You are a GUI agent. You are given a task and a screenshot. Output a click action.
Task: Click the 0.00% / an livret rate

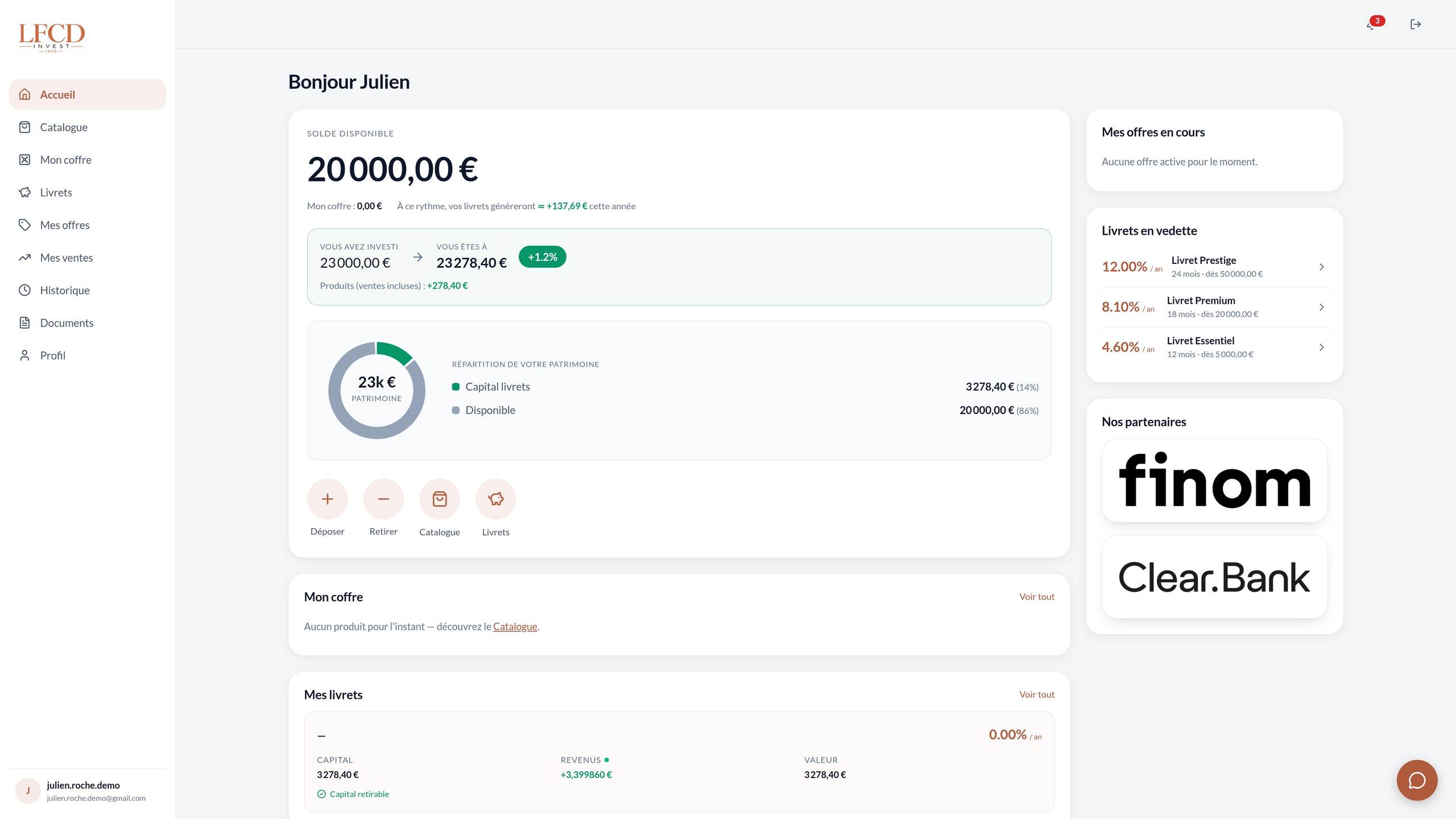[1015, 735]
